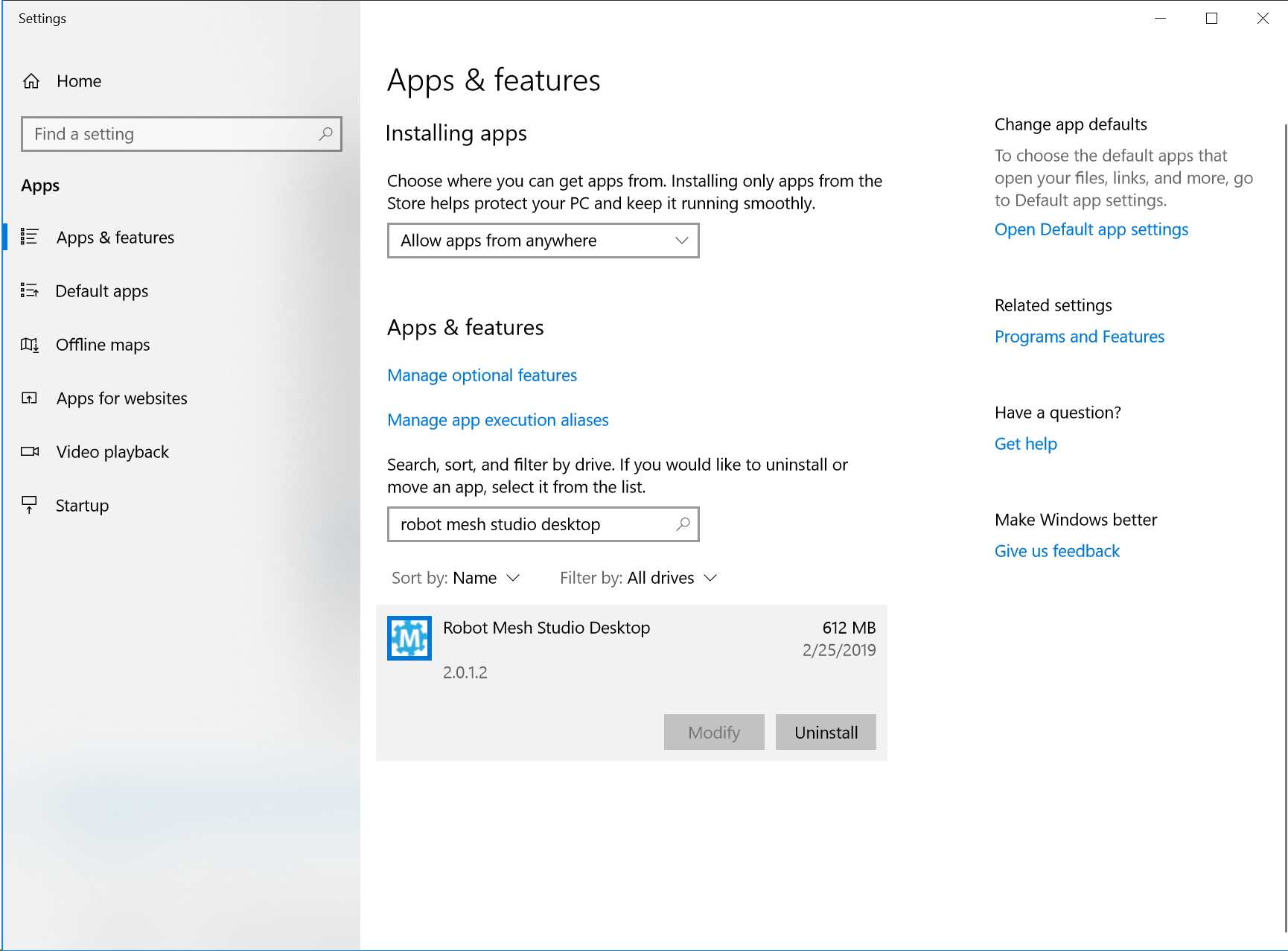The width and height of the screenshot is (1288, 951).
Task: Click the magnifier icon in app search box
Action: tap(683, 524)
